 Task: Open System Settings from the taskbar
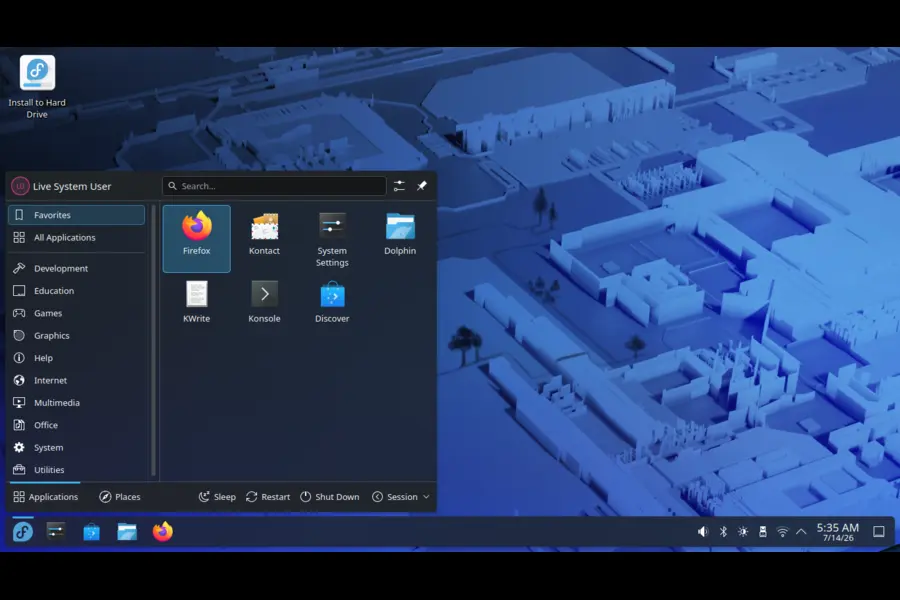coord(56,532)
